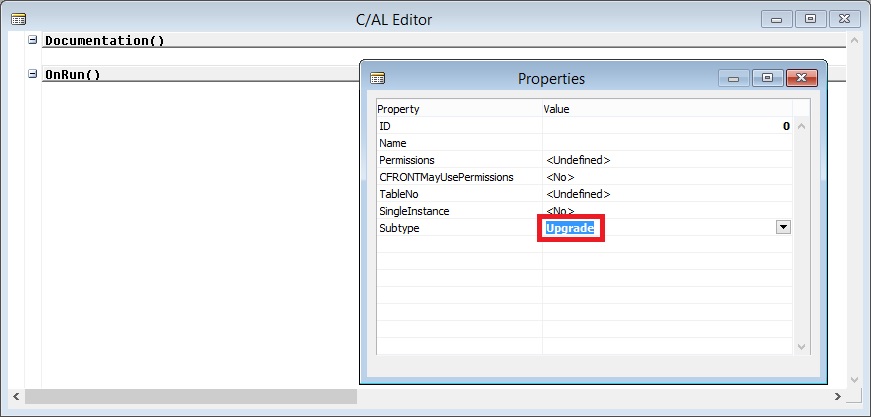The image size is (871, 417).
Task: Click the Name property value cell
Action: (666, 143)
